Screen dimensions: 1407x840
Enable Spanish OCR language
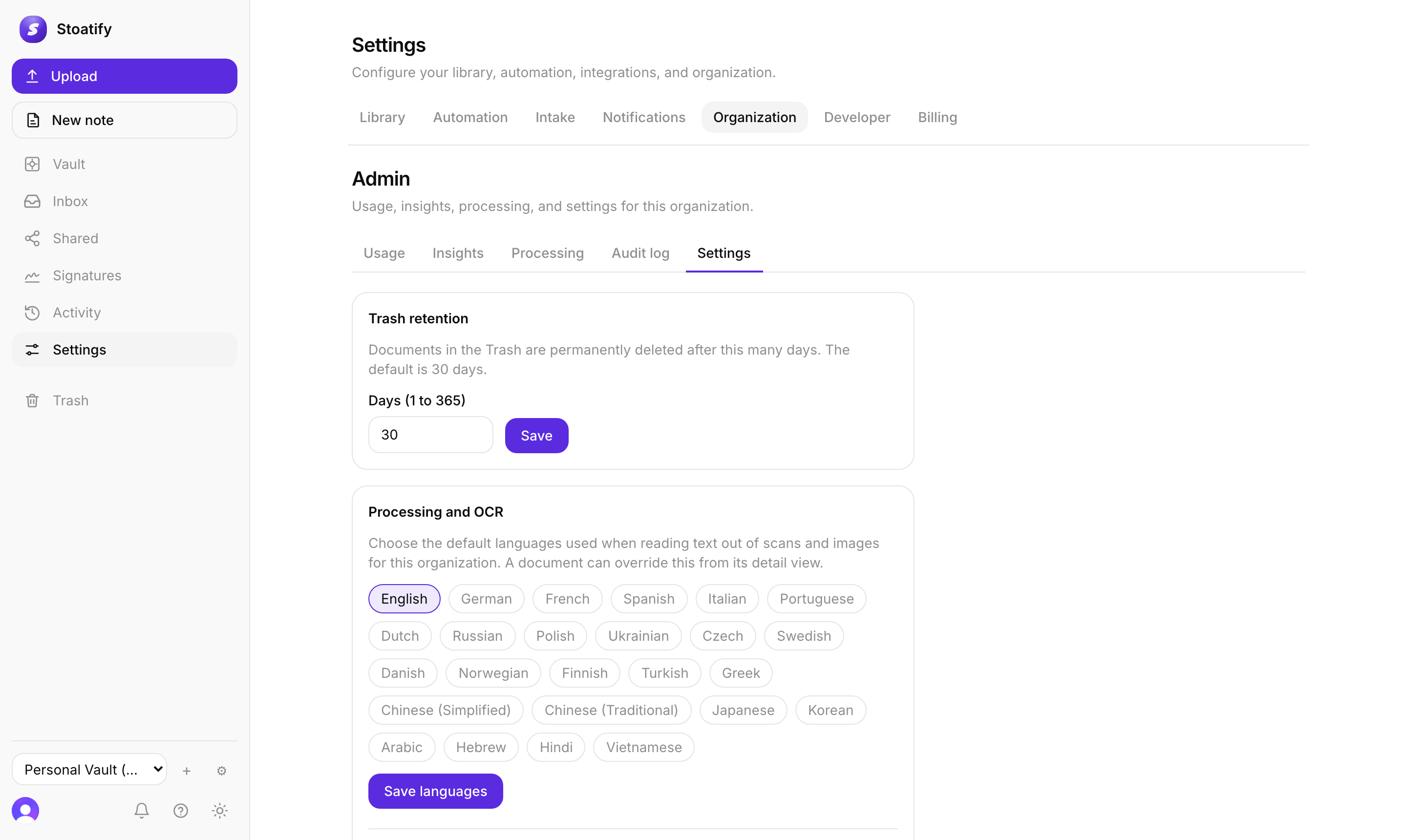point(649,599)
